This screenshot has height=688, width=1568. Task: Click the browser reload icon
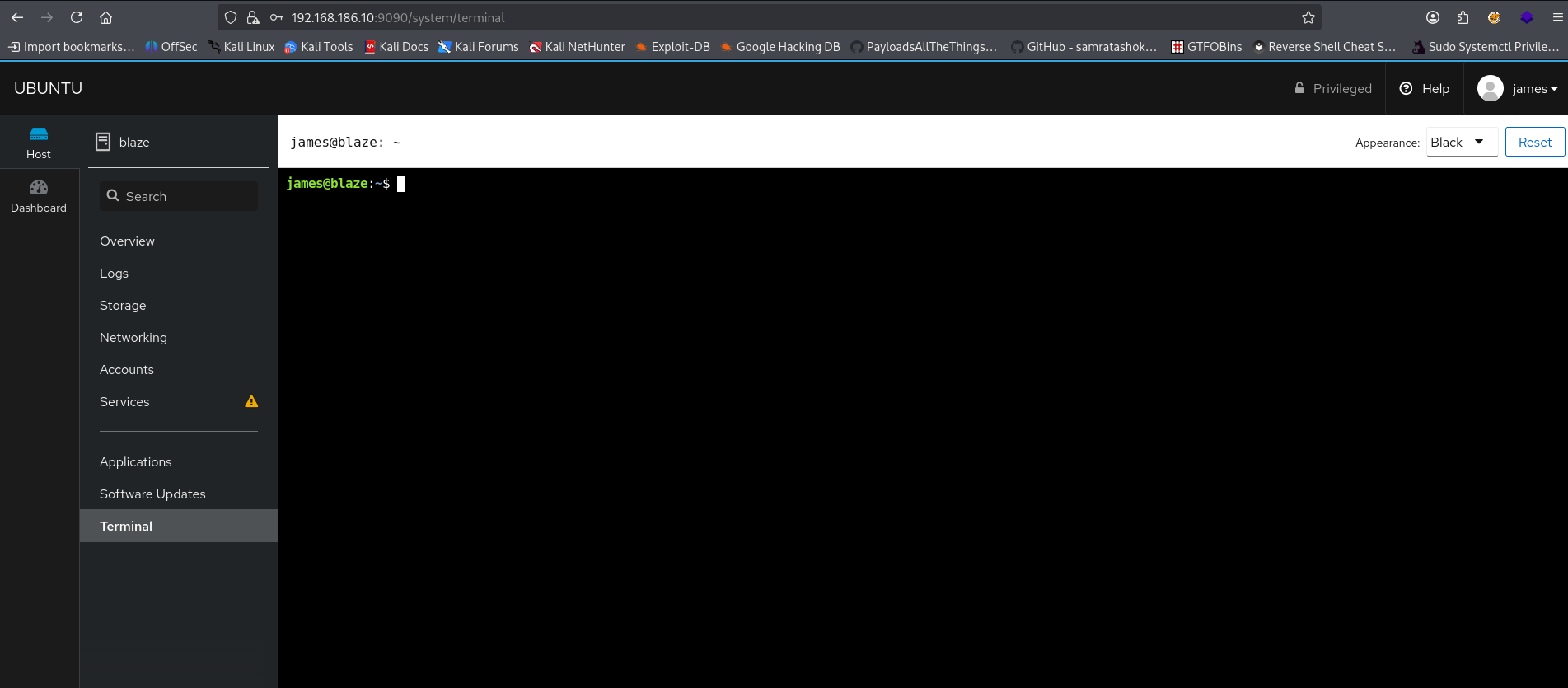[x=77, y=17]
